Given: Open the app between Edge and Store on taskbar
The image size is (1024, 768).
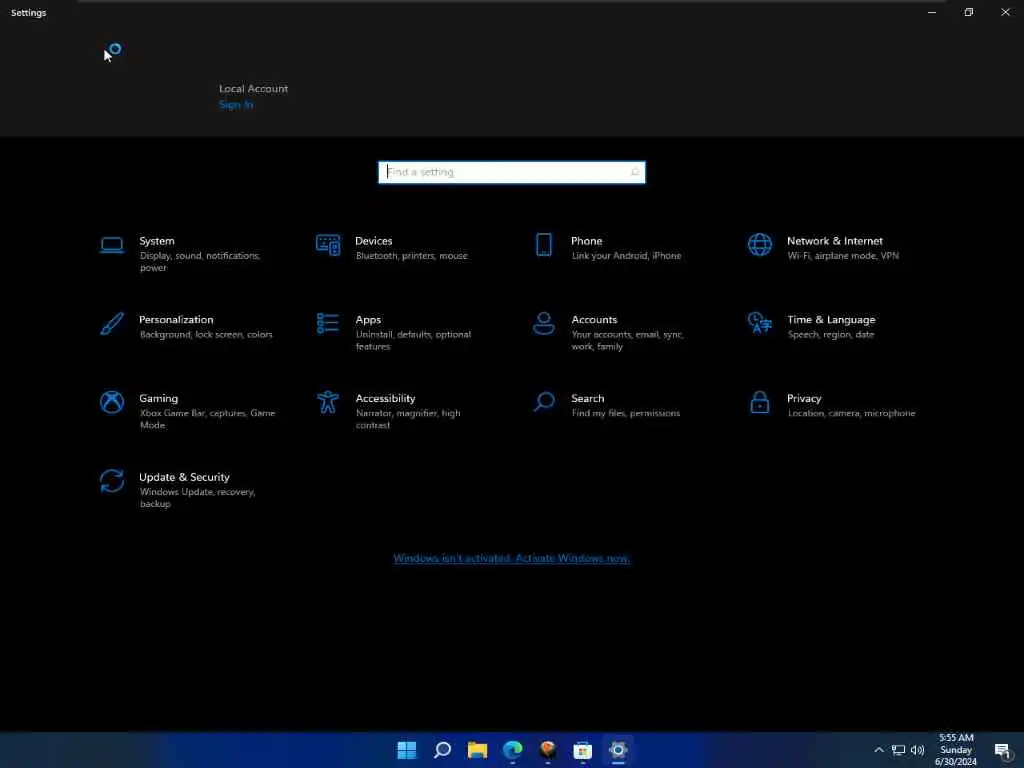Looking at the screenshot, I should pos(547,750).
